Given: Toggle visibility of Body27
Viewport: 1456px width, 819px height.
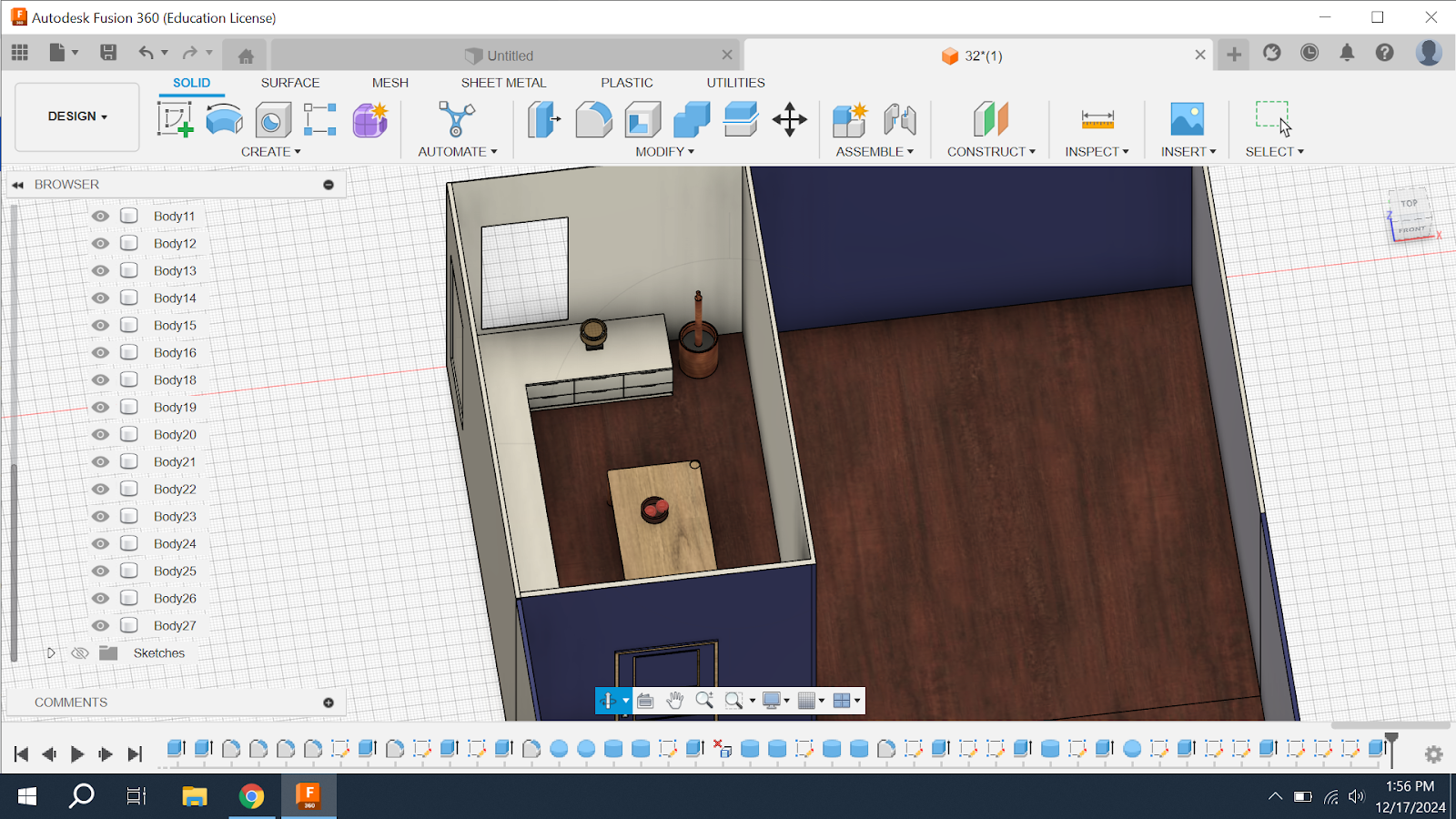Looking at the screenshot, I should pyautogui.click(x=100, y=625).
